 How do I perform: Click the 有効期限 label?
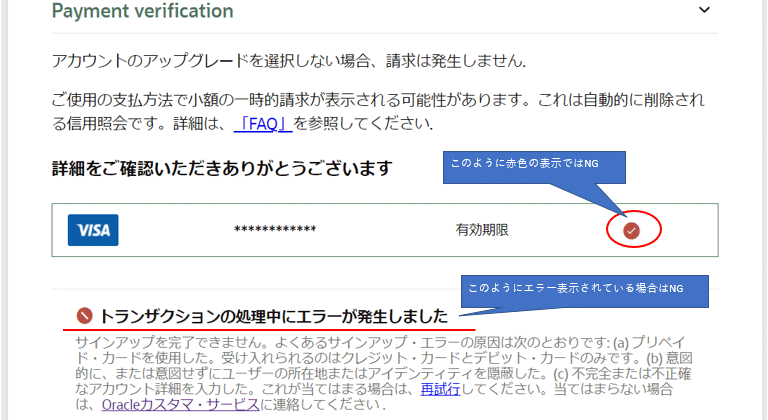click(482, 230)
